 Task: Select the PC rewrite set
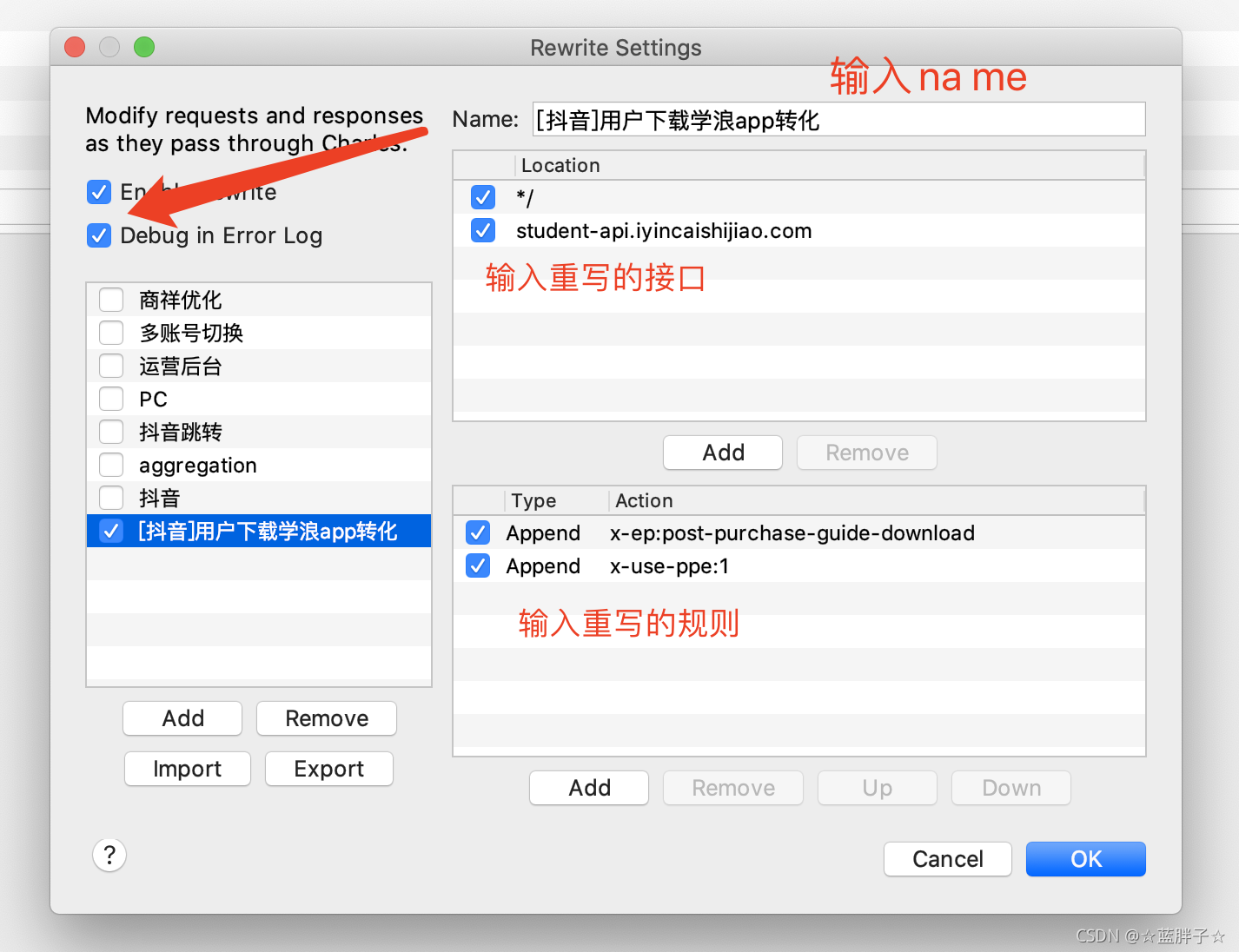(x=259, y=399)
